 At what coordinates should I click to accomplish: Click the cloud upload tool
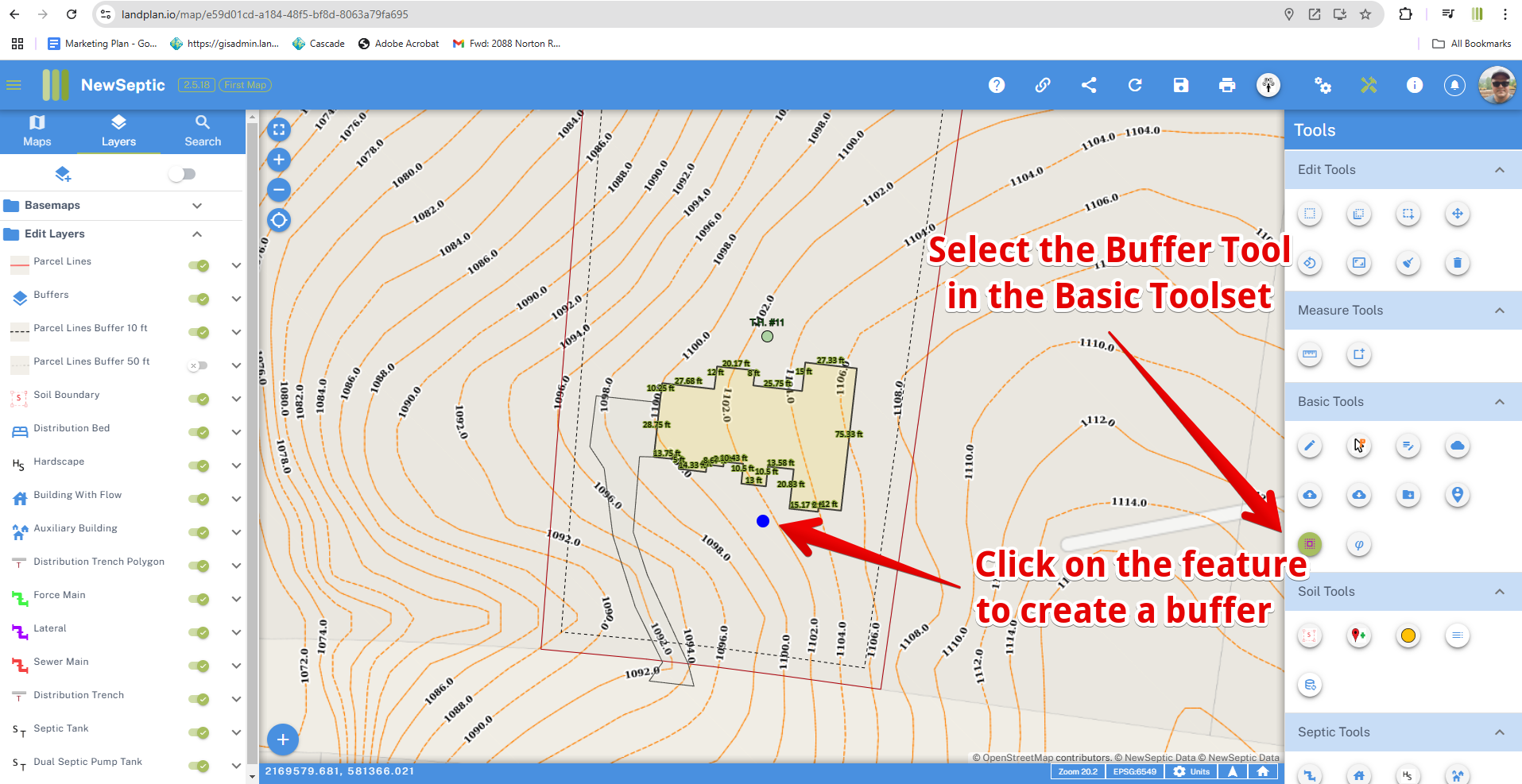coord(1309,495)
